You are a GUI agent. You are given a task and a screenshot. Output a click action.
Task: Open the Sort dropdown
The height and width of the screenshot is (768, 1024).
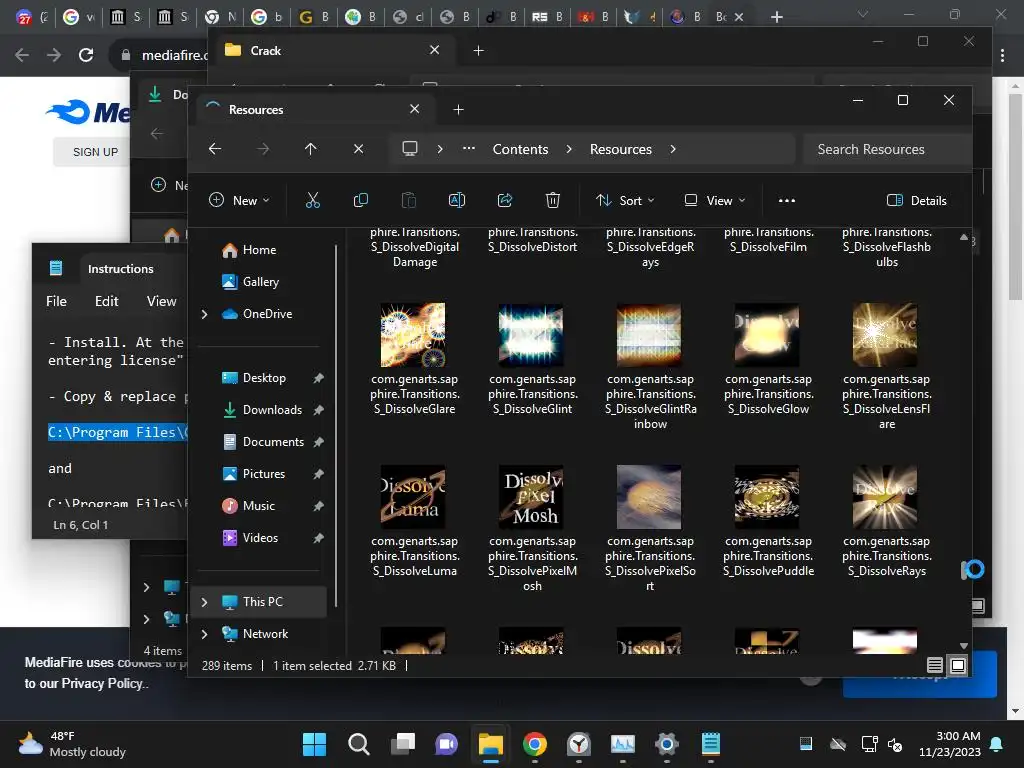(625, 200)
